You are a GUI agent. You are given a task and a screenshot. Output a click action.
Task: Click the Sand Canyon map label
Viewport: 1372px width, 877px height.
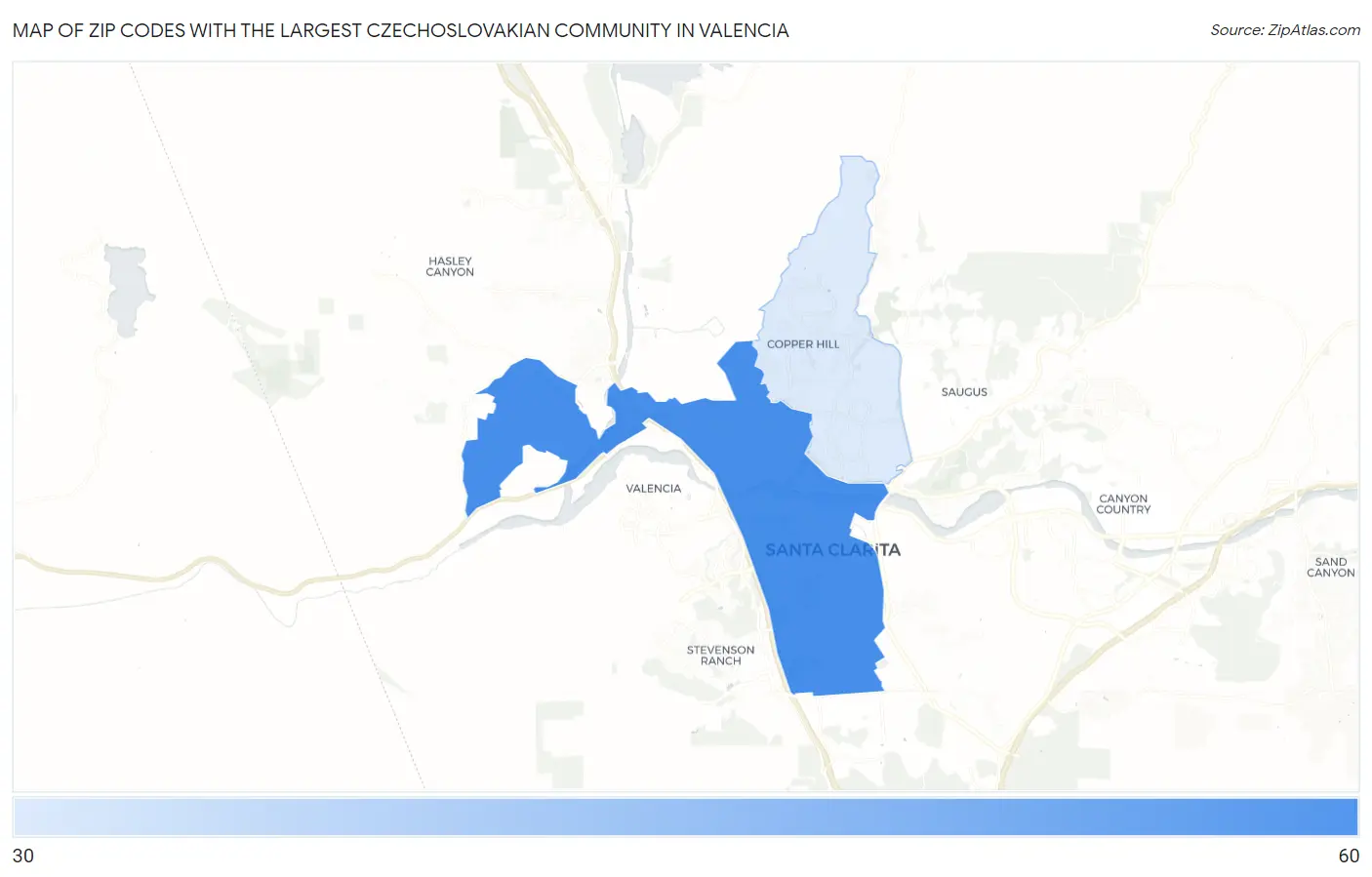click(1331, 567)
